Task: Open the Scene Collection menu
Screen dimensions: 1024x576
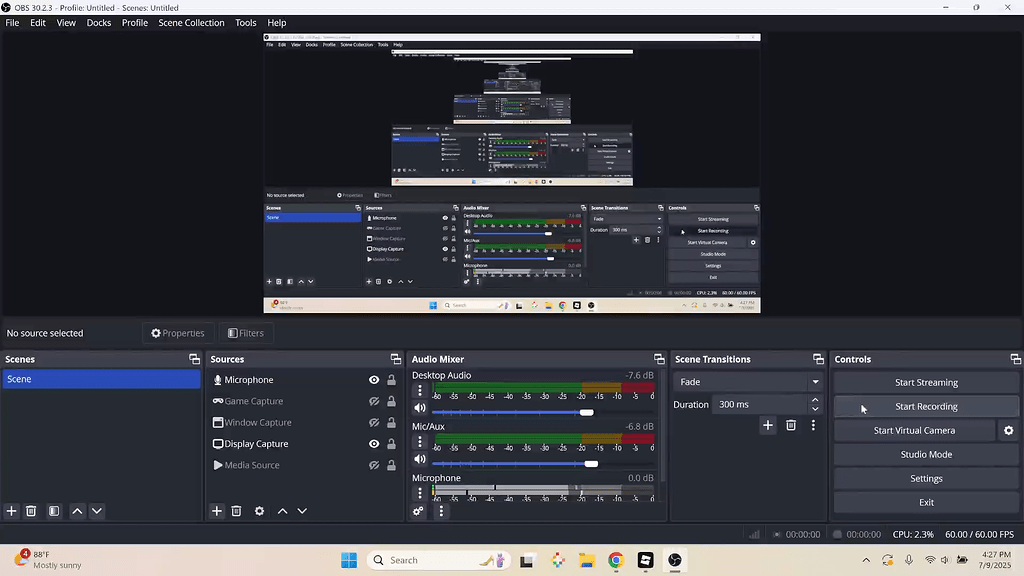Action: tap(191, 22)
